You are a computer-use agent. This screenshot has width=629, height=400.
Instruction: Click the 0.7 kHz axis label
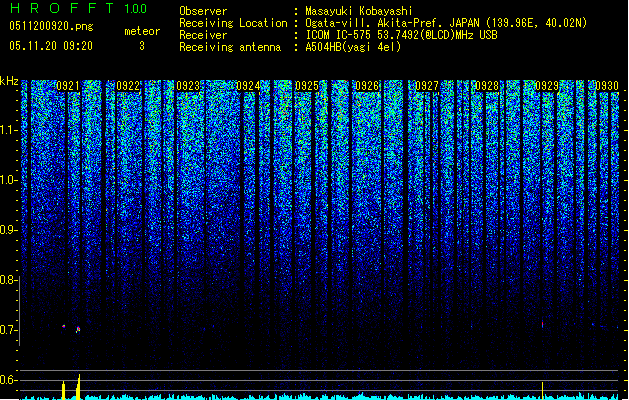click(x=8, y=330)
